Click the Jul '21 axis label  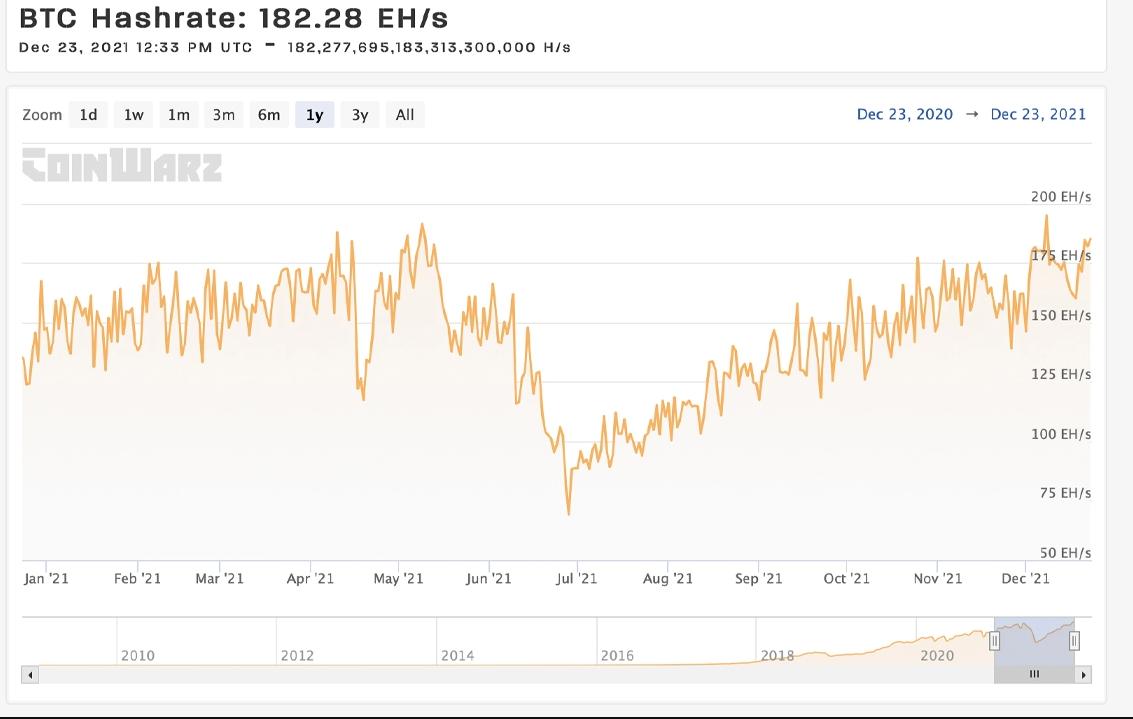(577, 579)
